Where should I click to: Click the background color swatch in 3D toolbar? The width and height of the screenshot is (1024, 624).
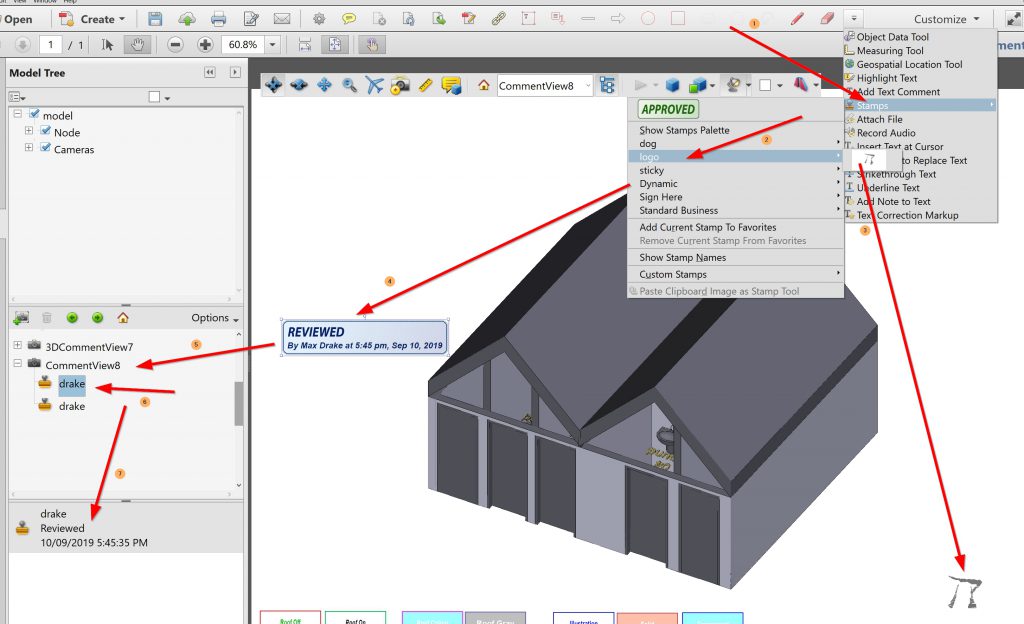click(765, 86)
